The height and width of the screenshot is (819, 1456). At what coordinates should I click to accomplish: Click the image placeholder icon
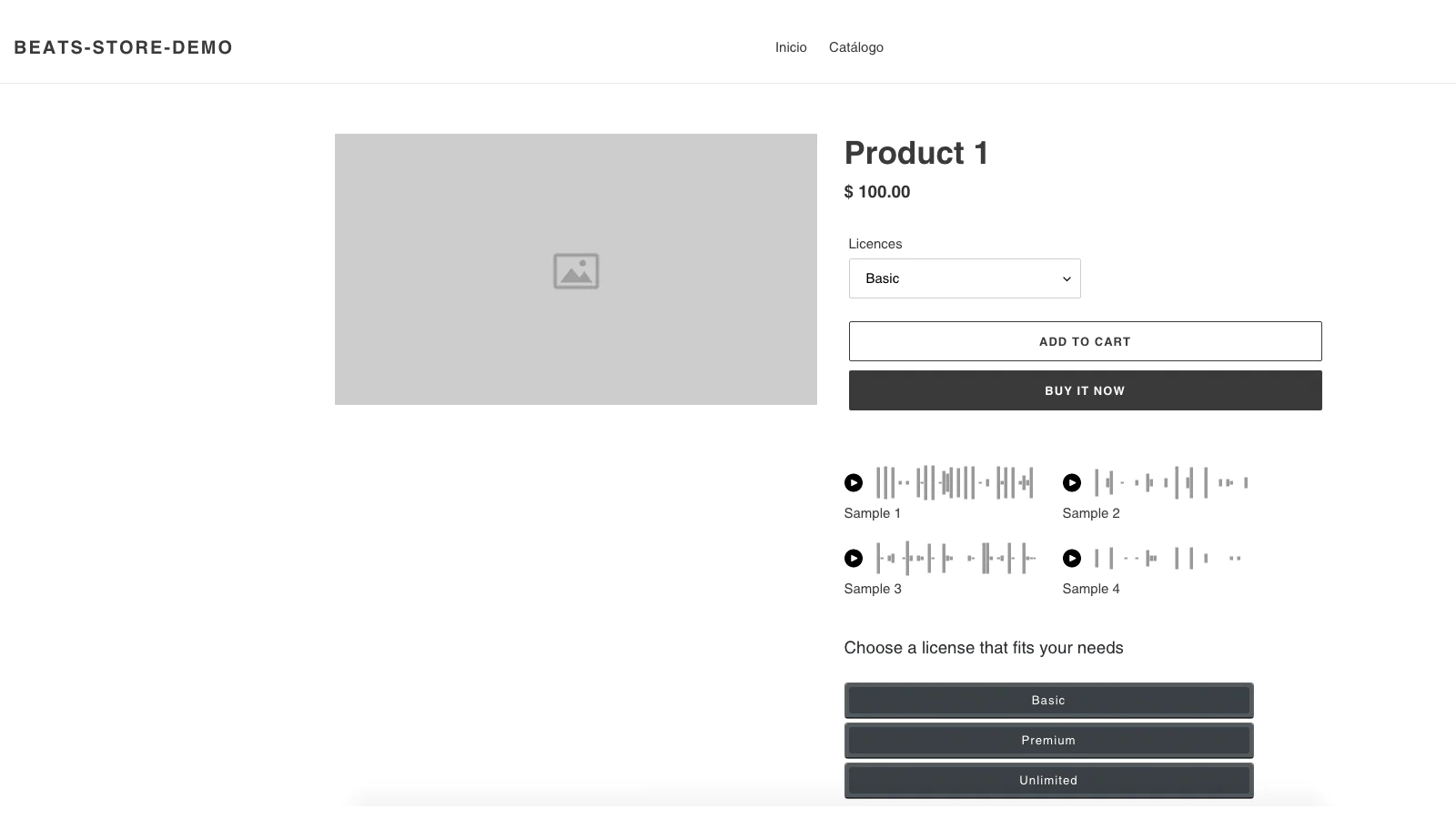[x=576, y=271]
